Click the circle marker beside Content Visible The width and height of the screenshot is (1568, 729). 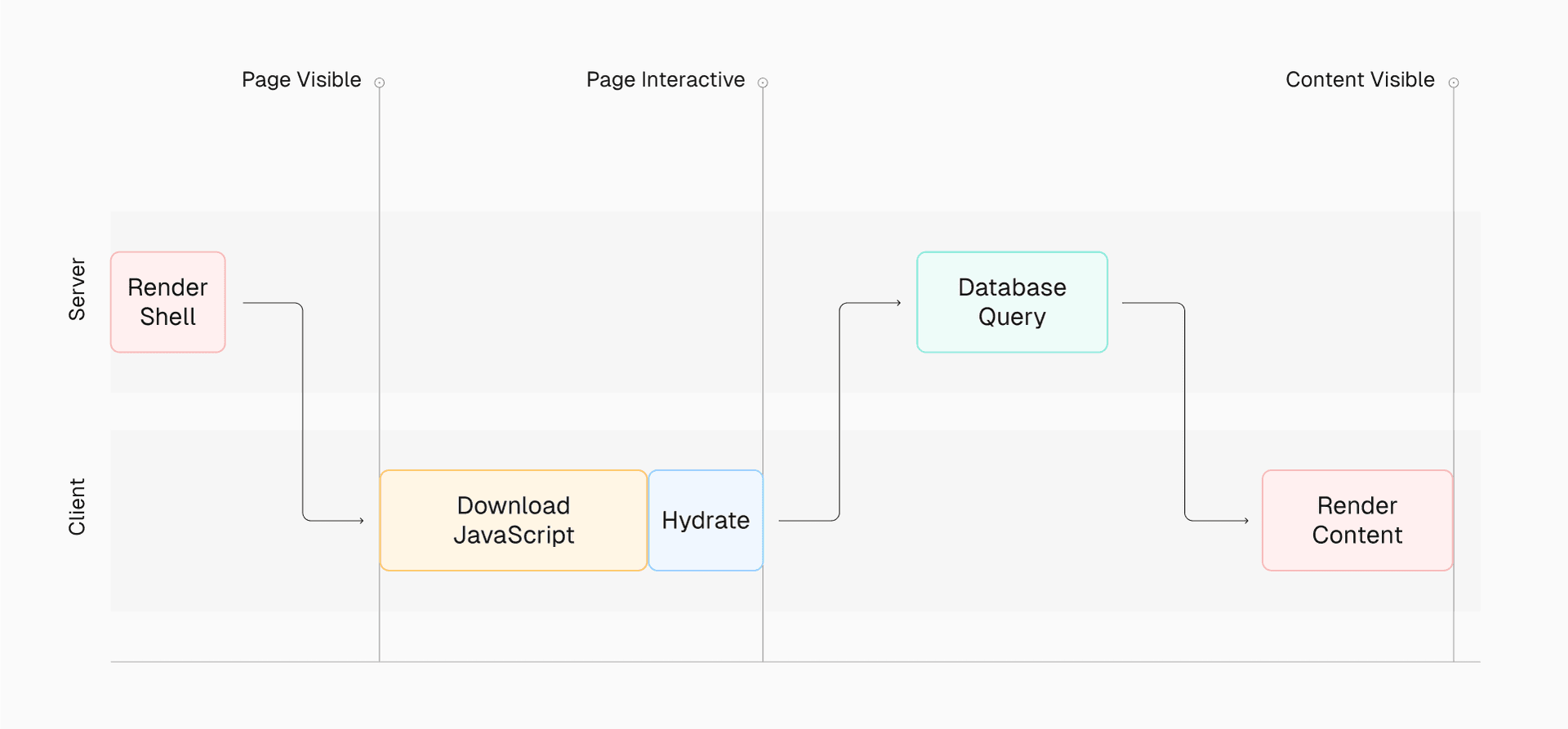(x=1454, y=82)
